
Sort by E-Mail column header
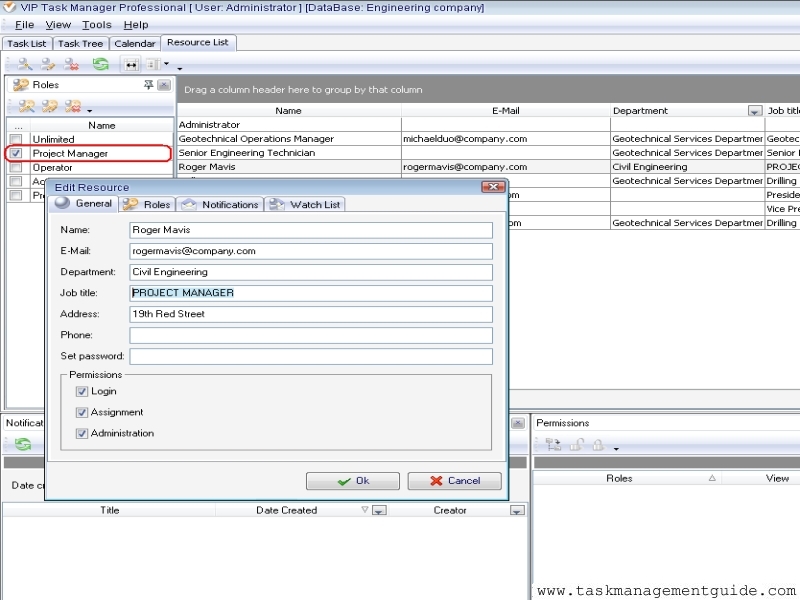pos(506,111)
